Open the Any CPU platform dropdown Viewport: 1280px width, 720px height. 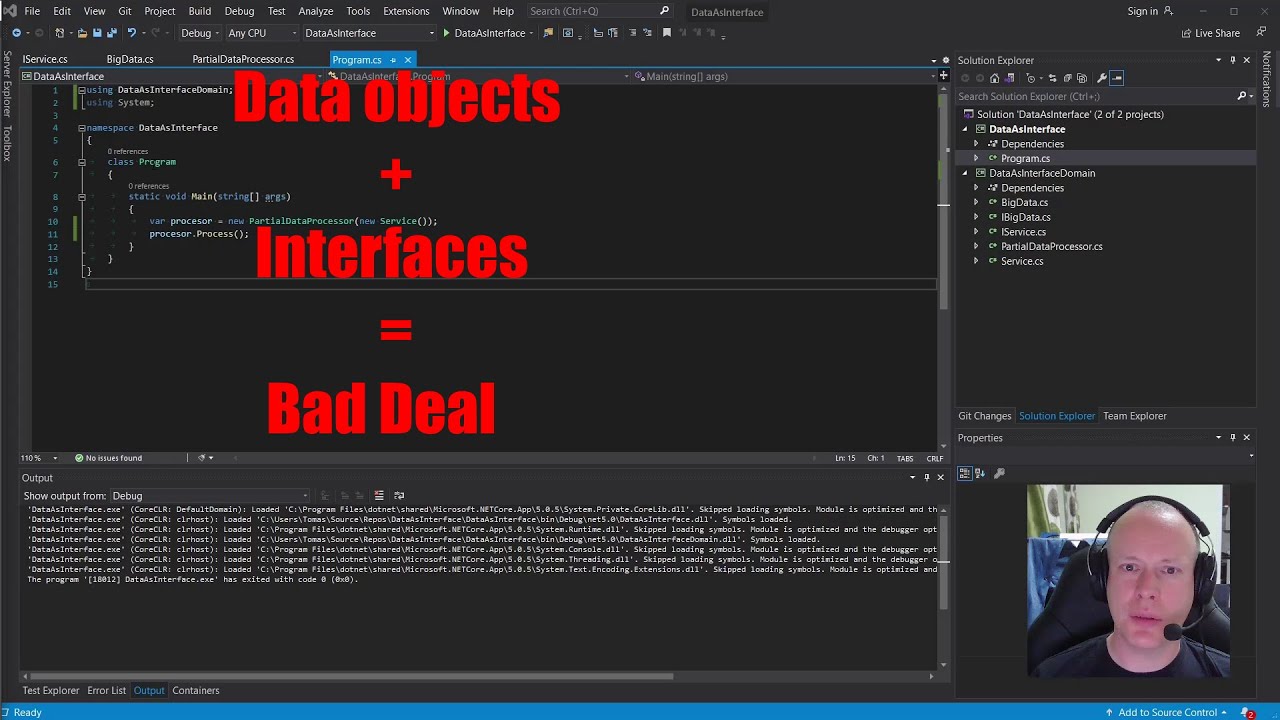(x=261, y=33)
